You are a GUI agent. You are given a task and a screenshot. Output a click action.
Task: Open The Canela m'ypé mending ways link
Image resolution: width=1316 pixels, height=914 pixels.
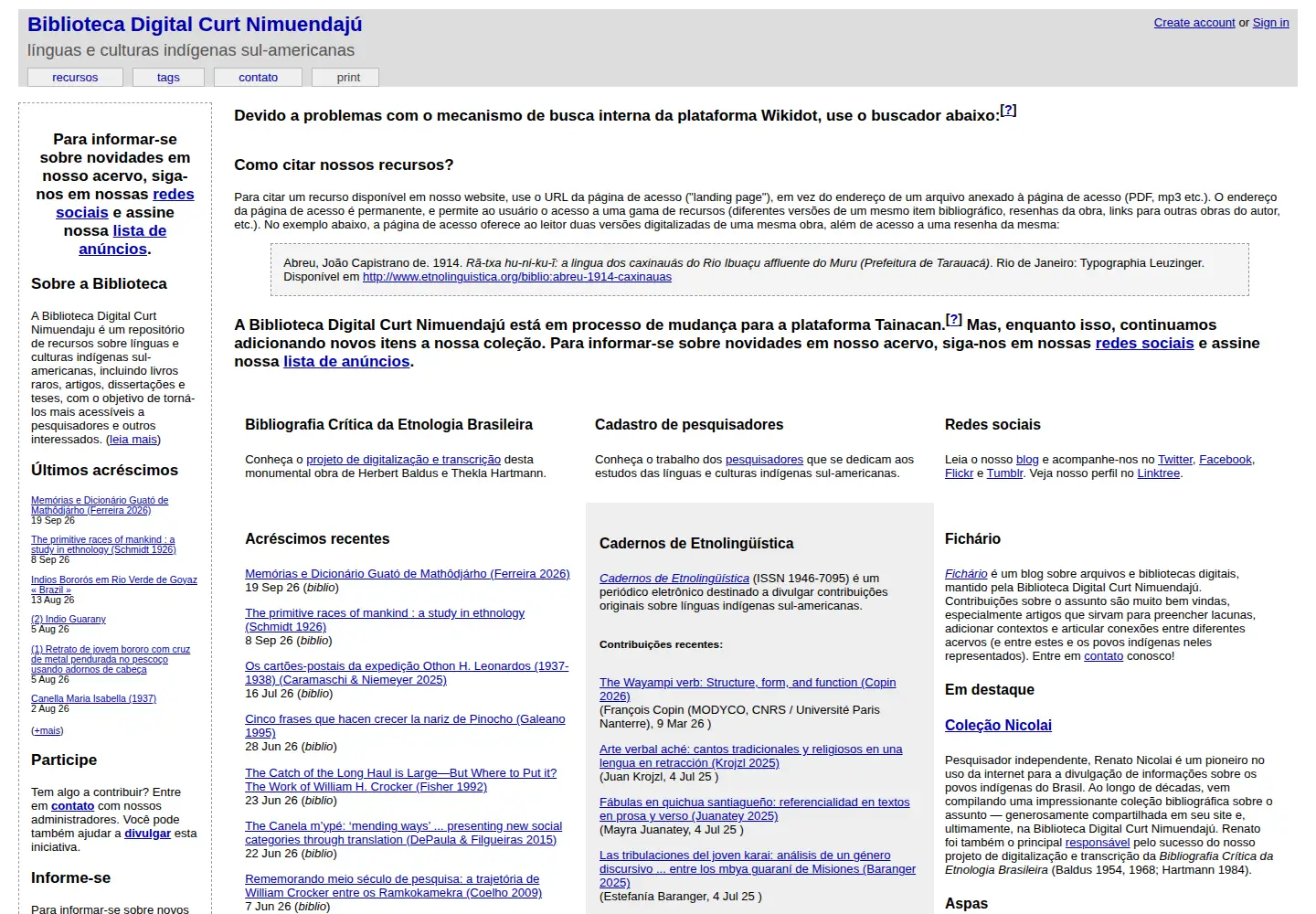click(403, 833)
